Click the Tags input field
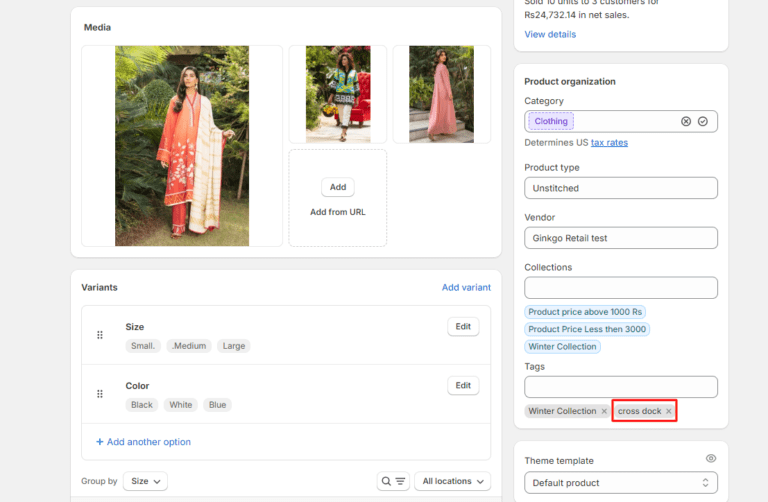 (621, 387)
